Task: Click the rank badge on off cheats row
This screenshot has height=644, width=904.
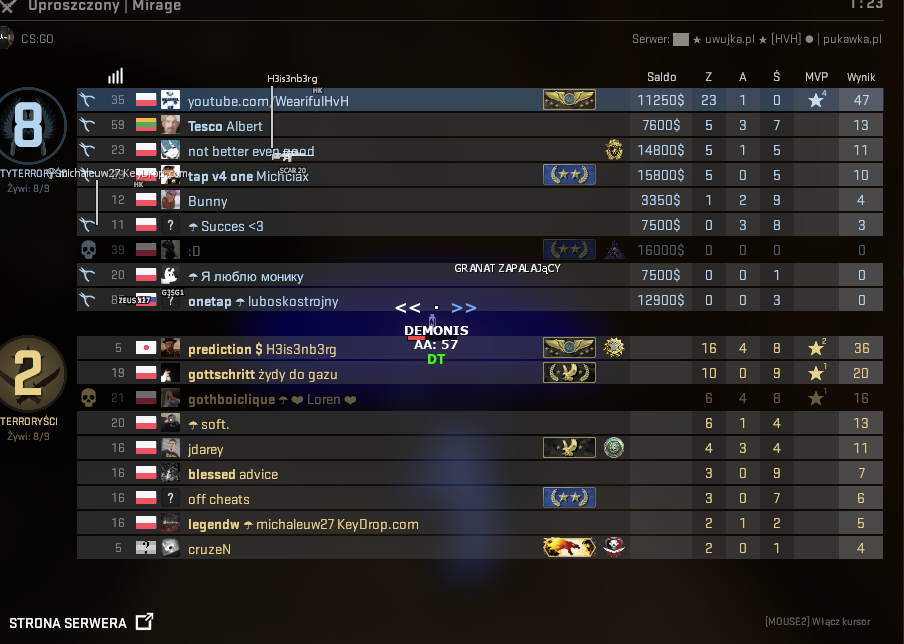Action: (569, 498)
